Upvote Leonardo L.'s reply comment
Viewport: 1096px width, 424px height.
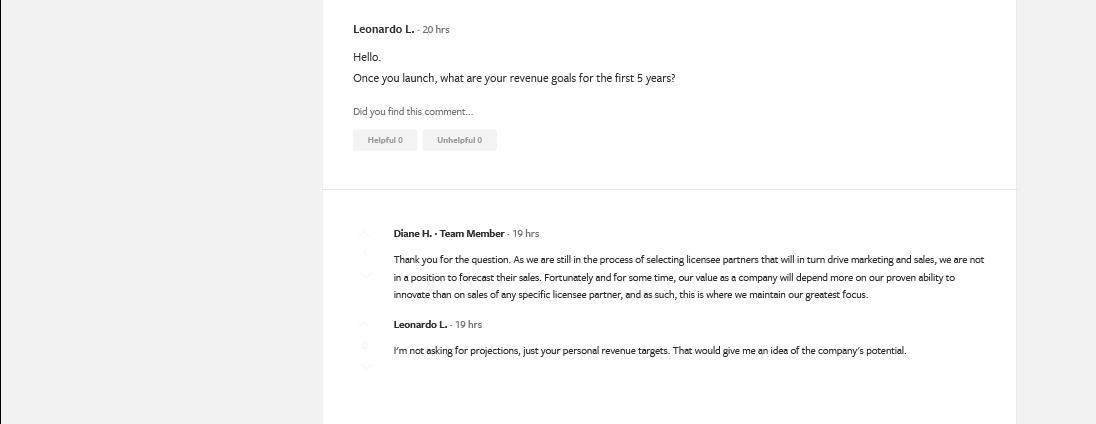pyautogui.click(x=364, y=325)
